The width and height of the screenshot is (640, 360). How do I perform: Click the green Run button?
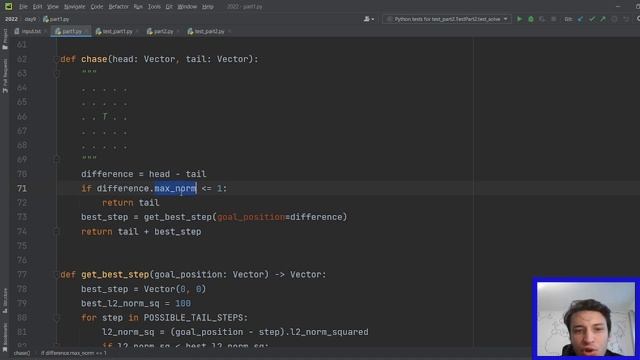(x=519, y=19)
